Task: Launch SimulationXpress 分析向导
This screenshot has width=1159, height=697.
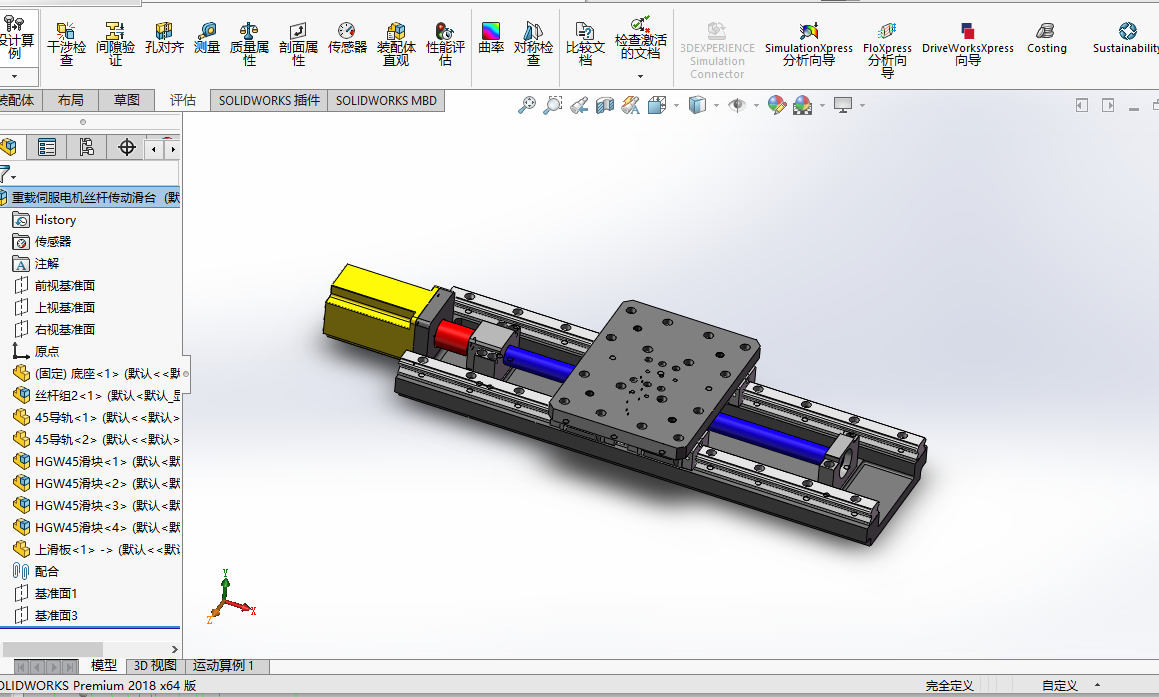Action: [x=809, y=46]
